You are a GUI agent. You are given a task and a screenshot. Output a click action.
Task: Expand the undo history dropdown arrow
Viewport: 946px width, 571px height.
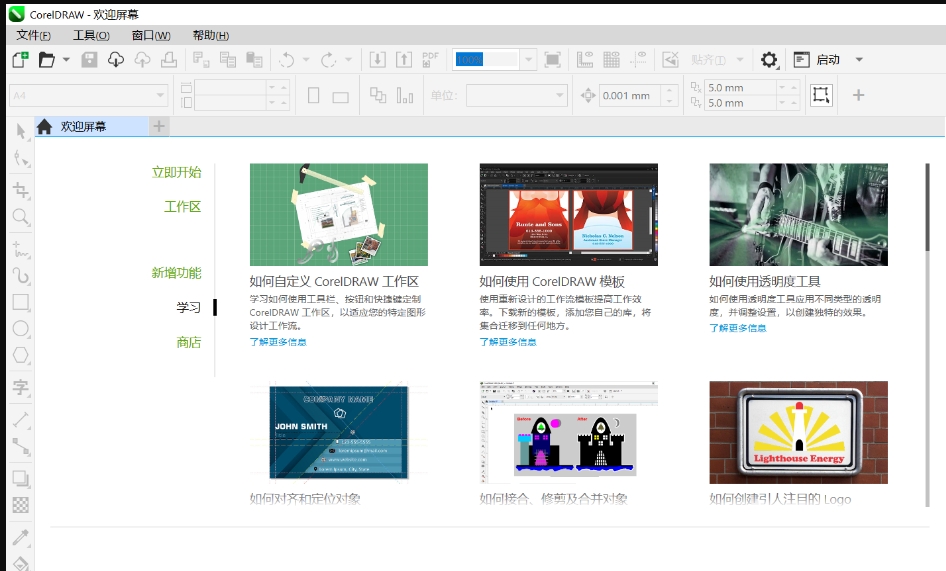pyautogui.click(x=306, y=60)
